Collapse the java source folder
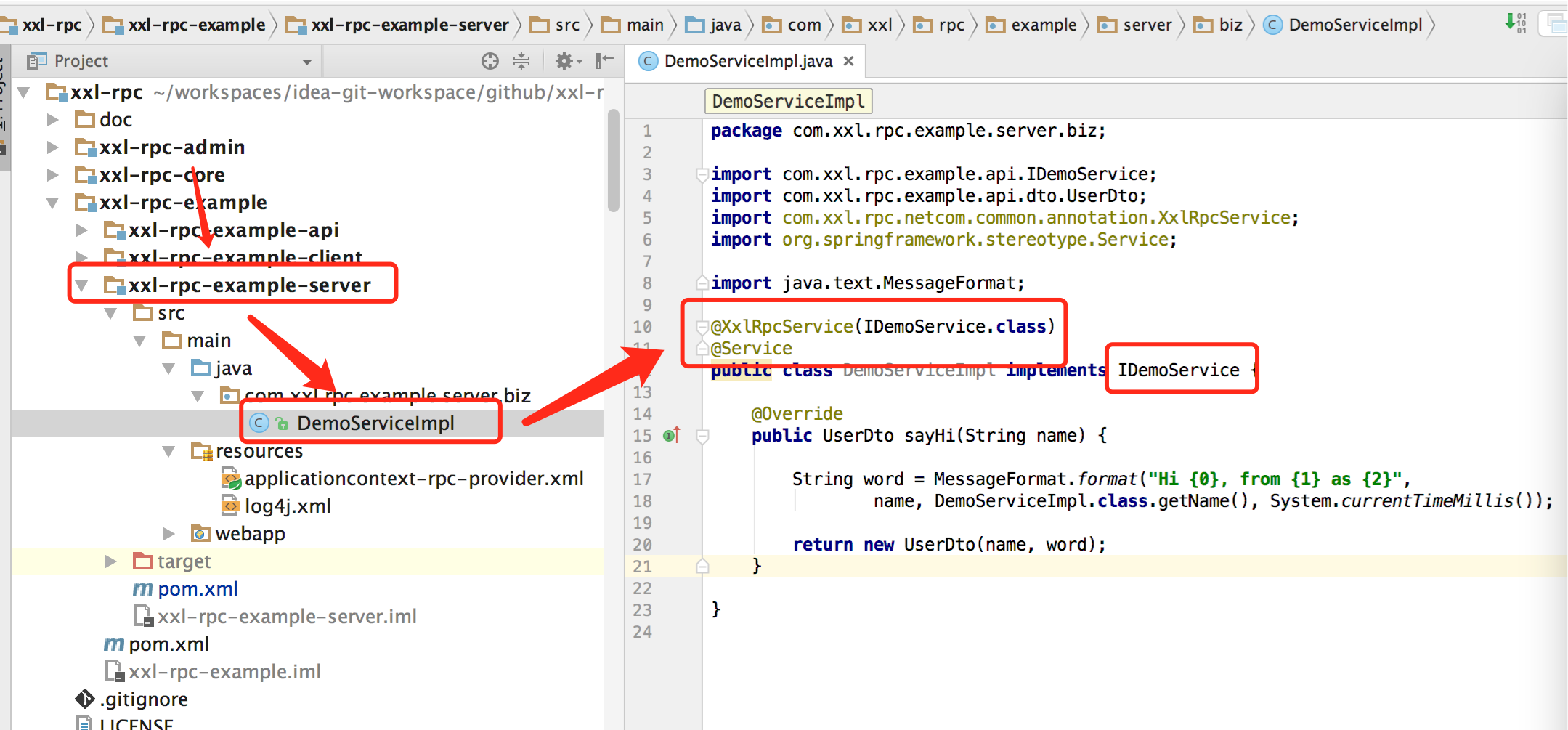Screen dimensions: 1568x730 coord(169,368)
